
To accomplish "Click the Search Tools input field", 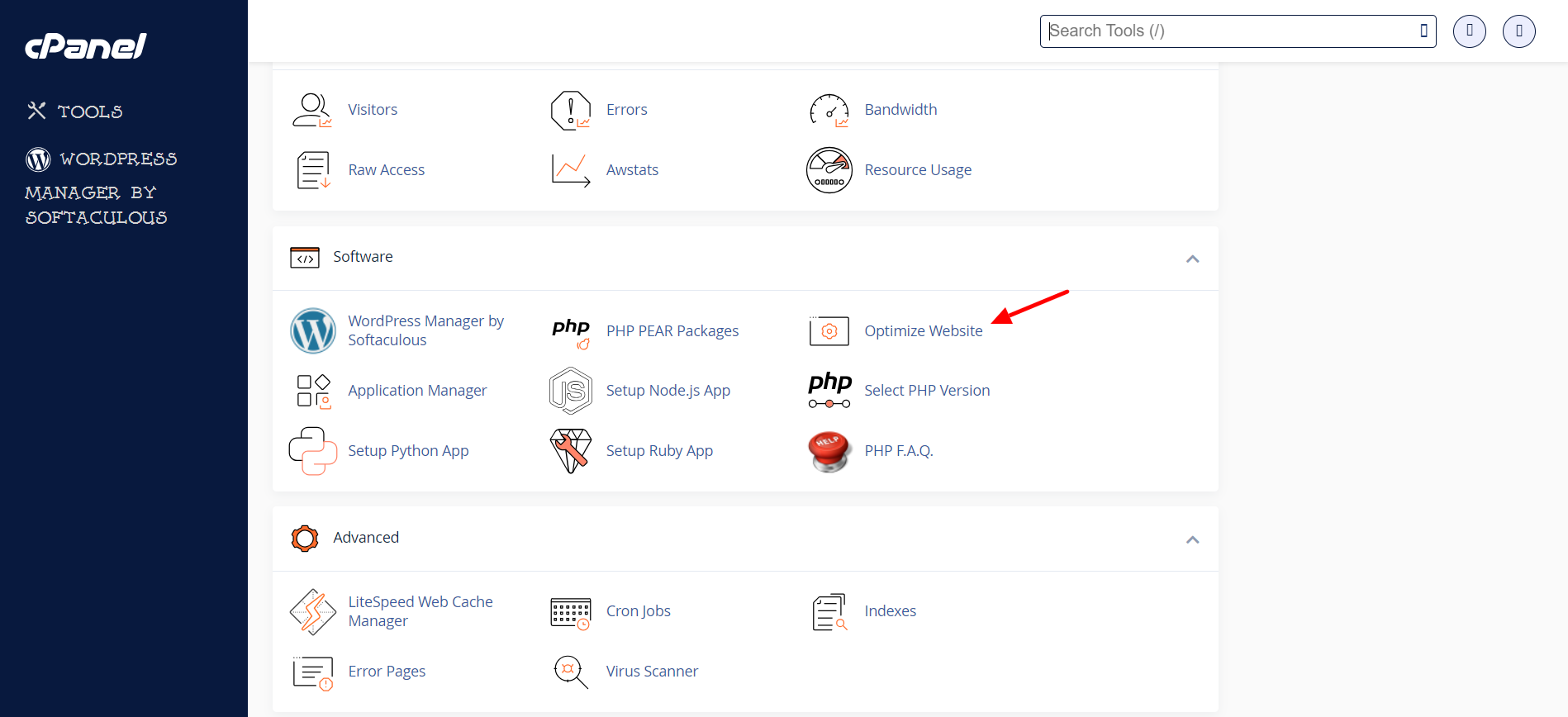I will [x=1238, y=31].
